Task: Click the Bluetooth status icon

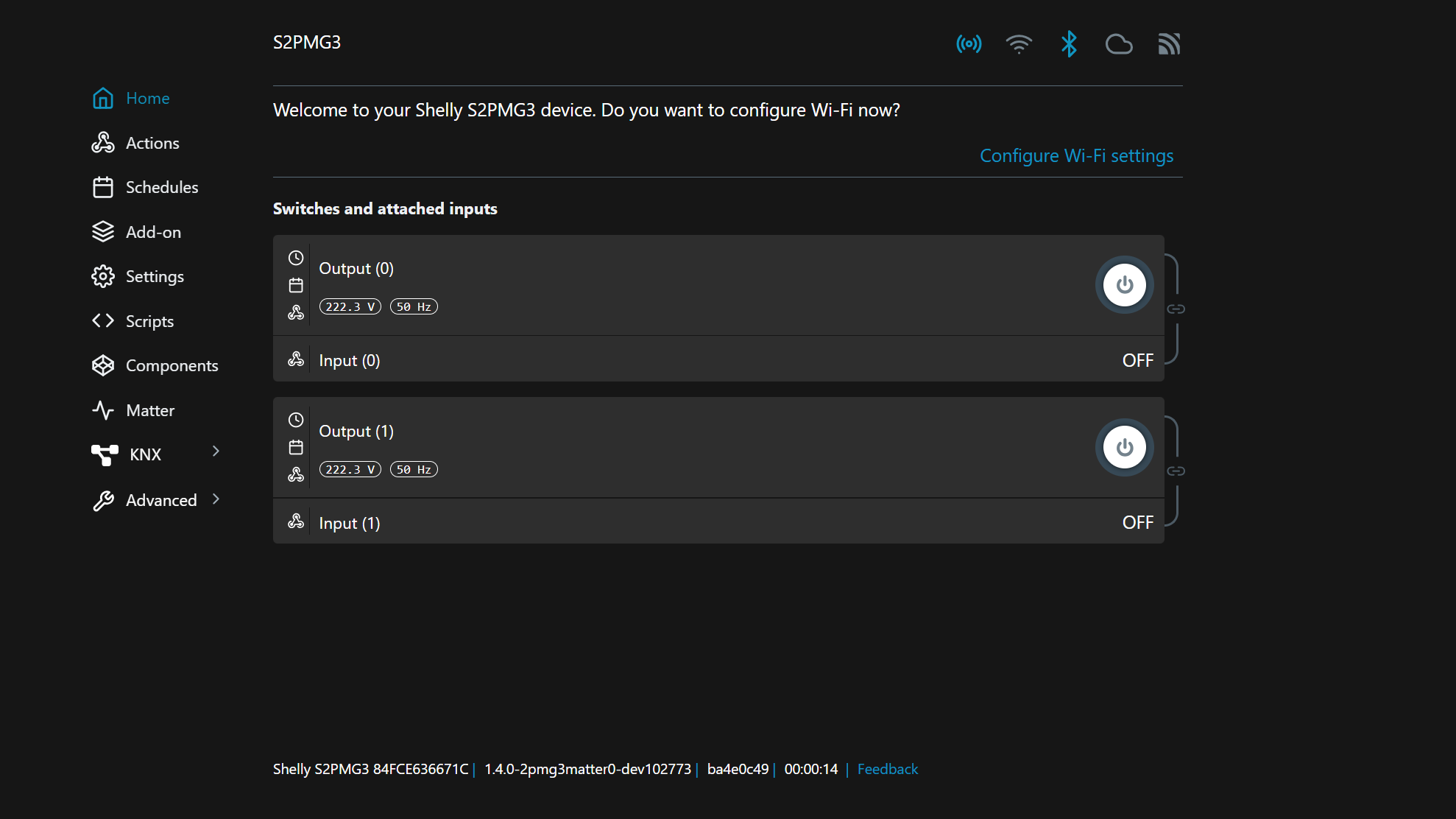Action: [x=1069, y=44]
